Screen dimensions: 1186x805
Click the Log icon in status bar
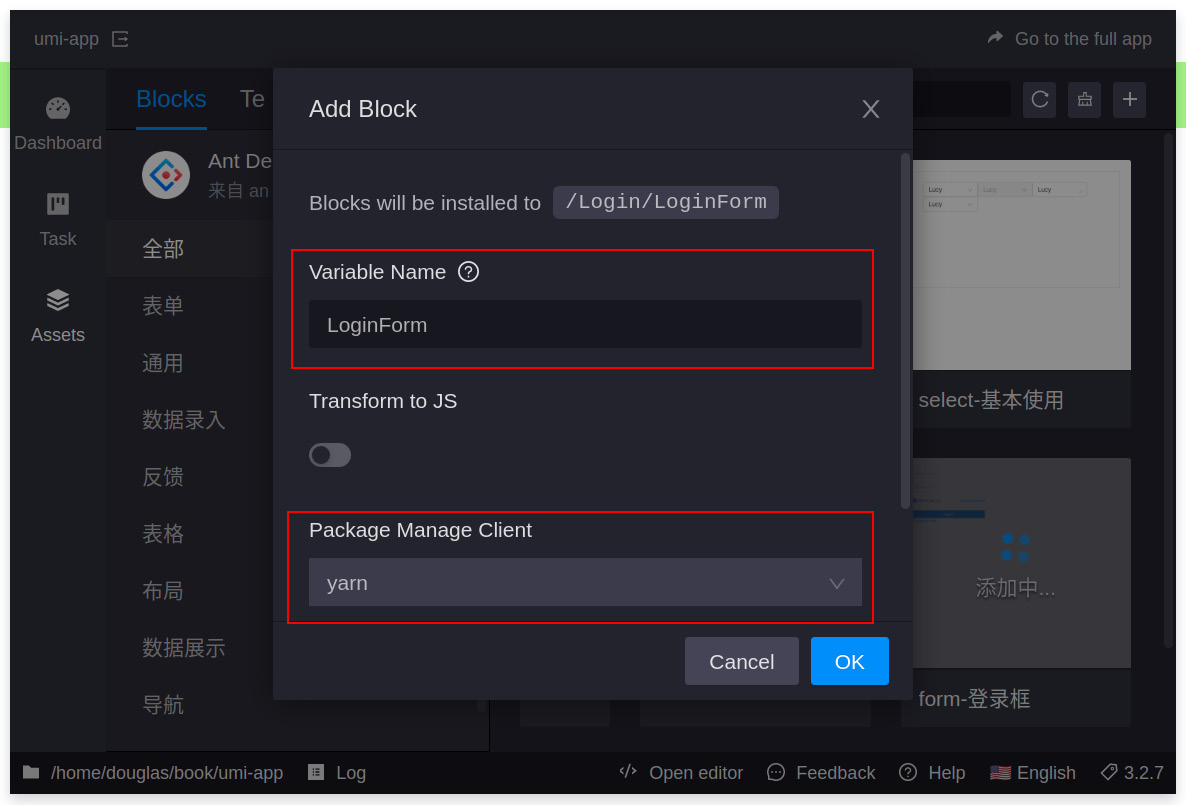[315, 772]
